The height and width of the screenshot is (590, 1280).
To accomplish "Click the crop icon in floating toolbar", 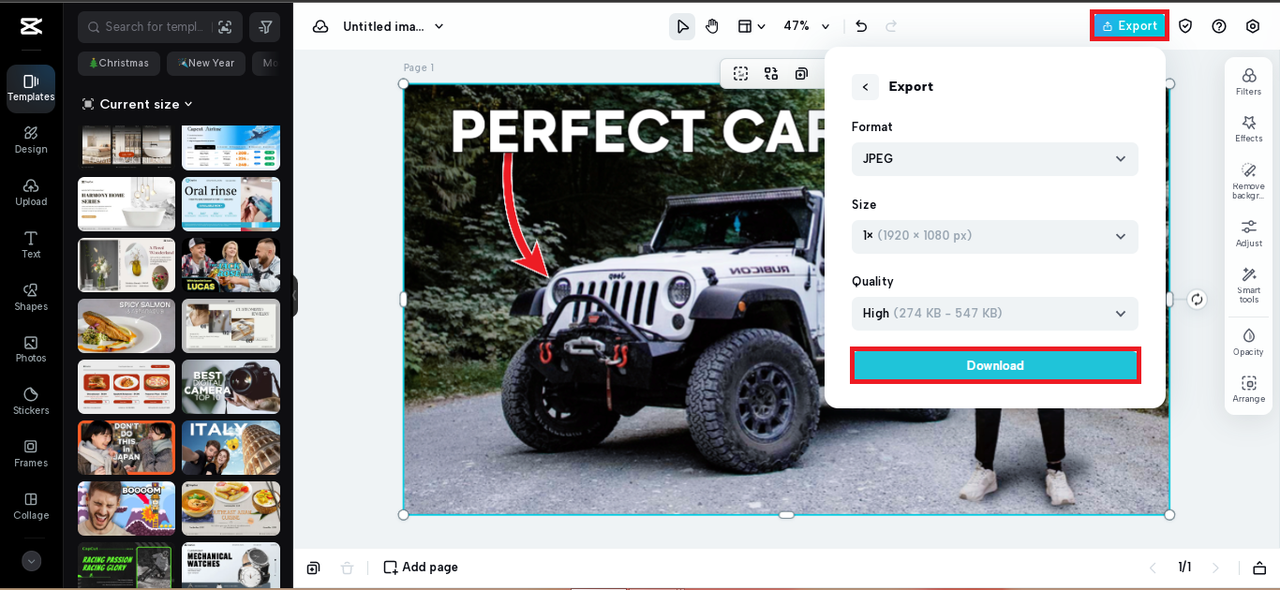I will [x=740, y=73].
